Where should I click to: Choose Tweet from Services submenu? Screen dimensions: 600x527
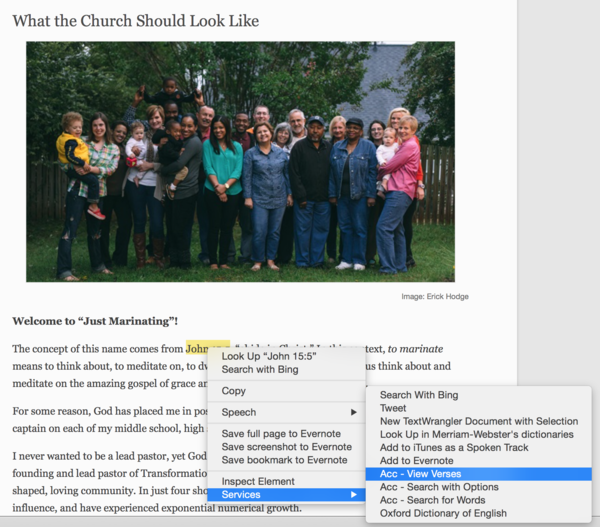(479, 408)
